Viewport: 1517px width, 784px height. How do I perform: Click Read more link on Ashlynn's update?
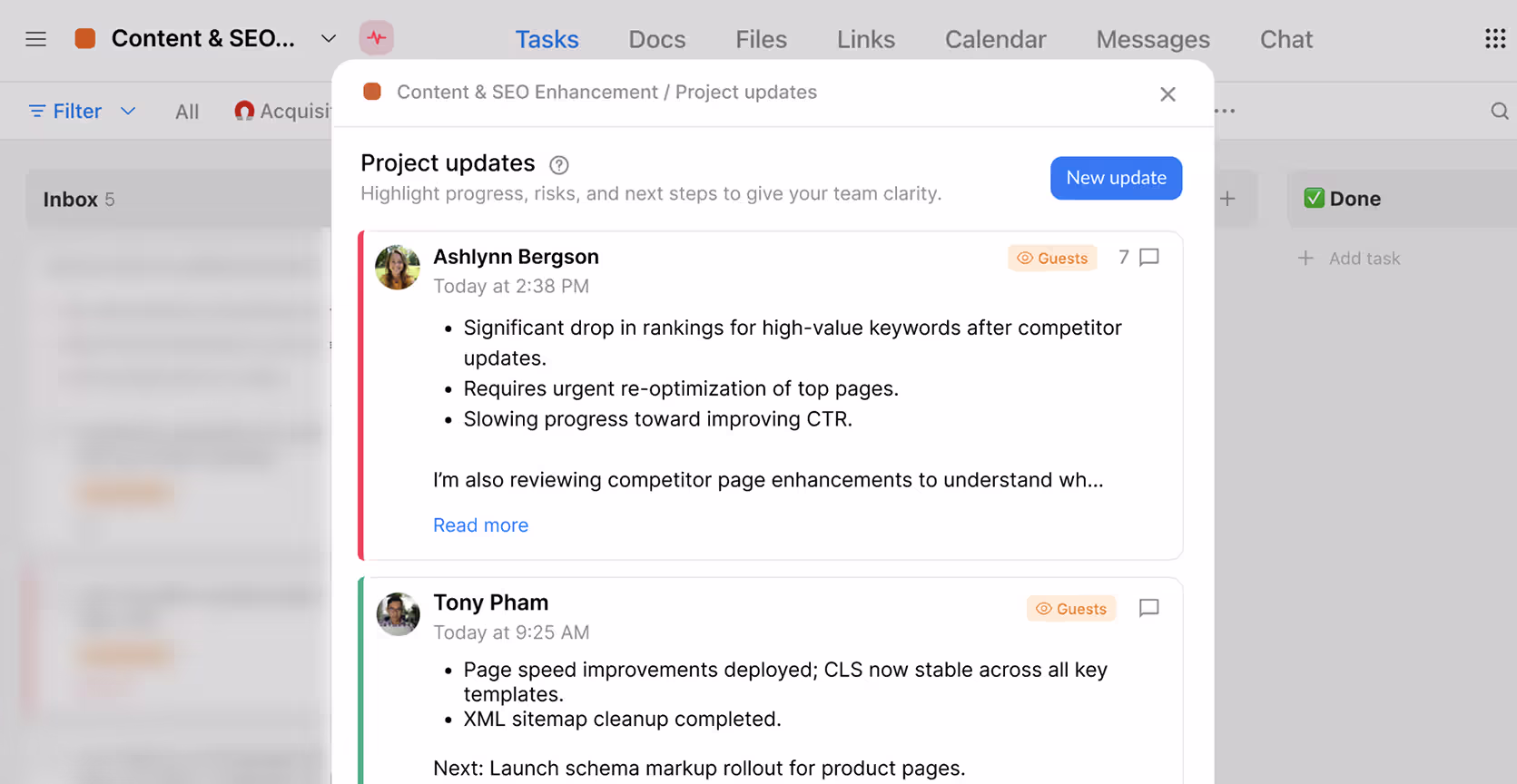tap(480, 525)
